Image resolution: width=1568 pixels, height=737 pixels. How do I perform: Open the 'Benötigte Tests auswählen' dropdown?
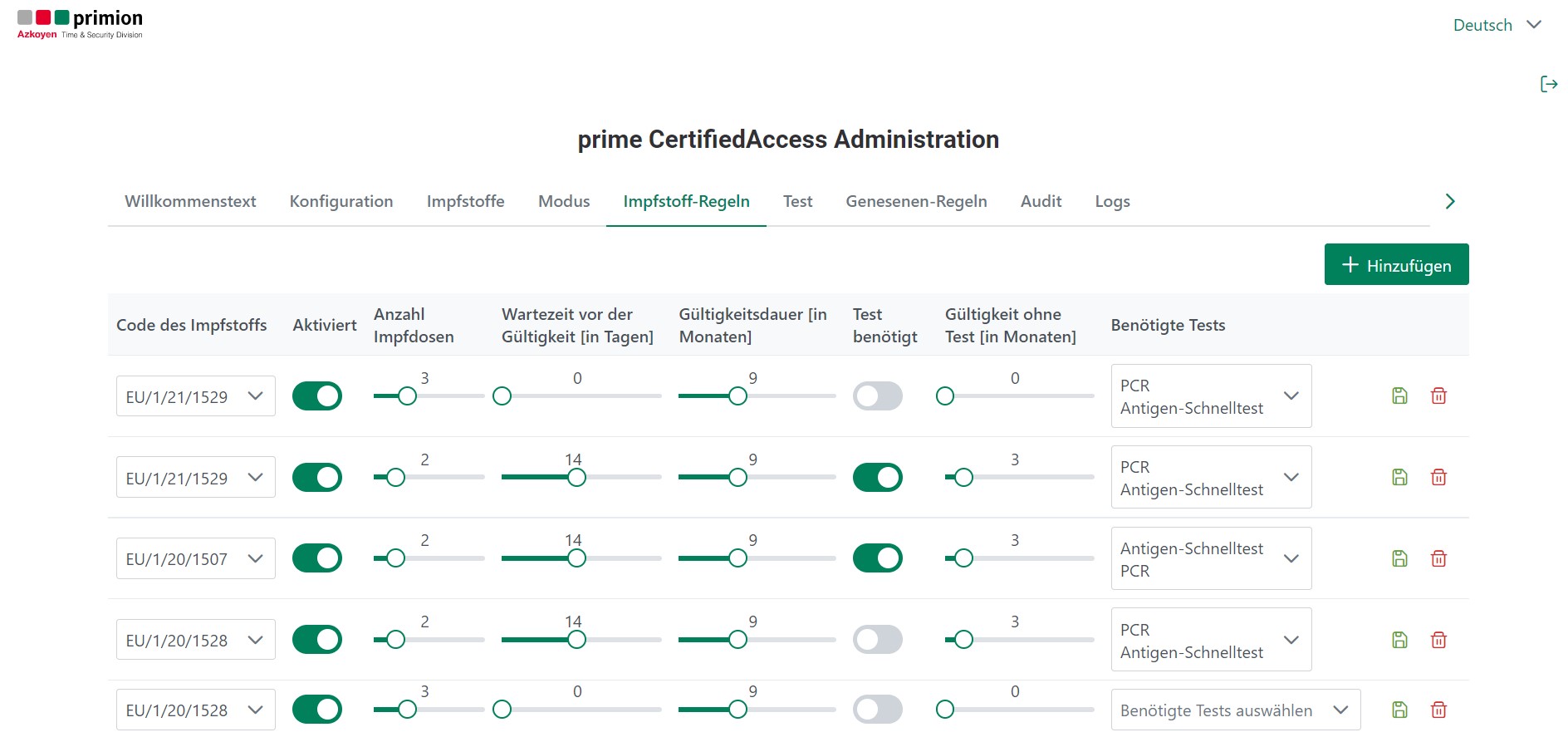[1235, 710]
